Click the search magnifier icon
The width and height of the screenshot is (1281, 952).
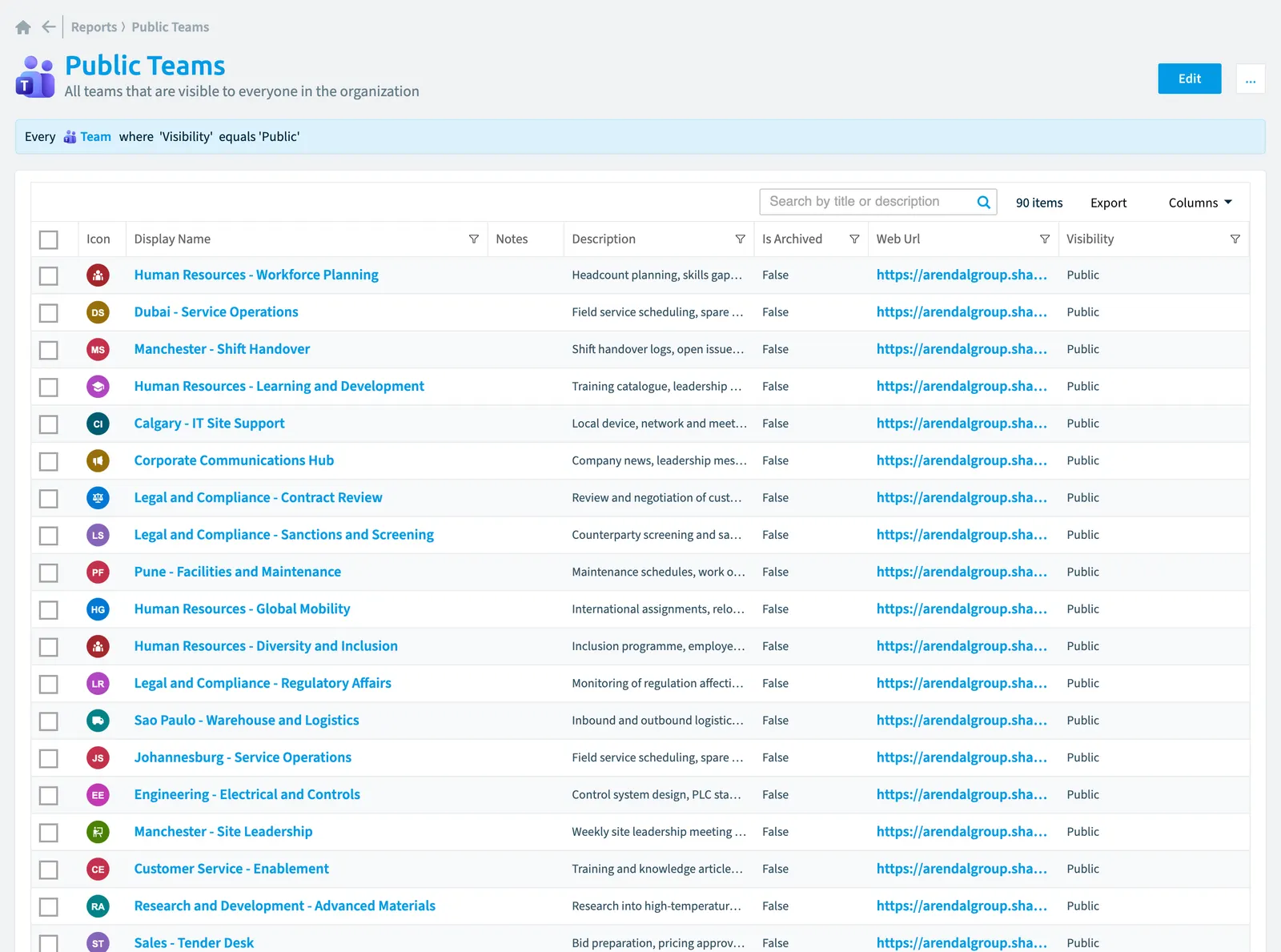coord(984,203)
